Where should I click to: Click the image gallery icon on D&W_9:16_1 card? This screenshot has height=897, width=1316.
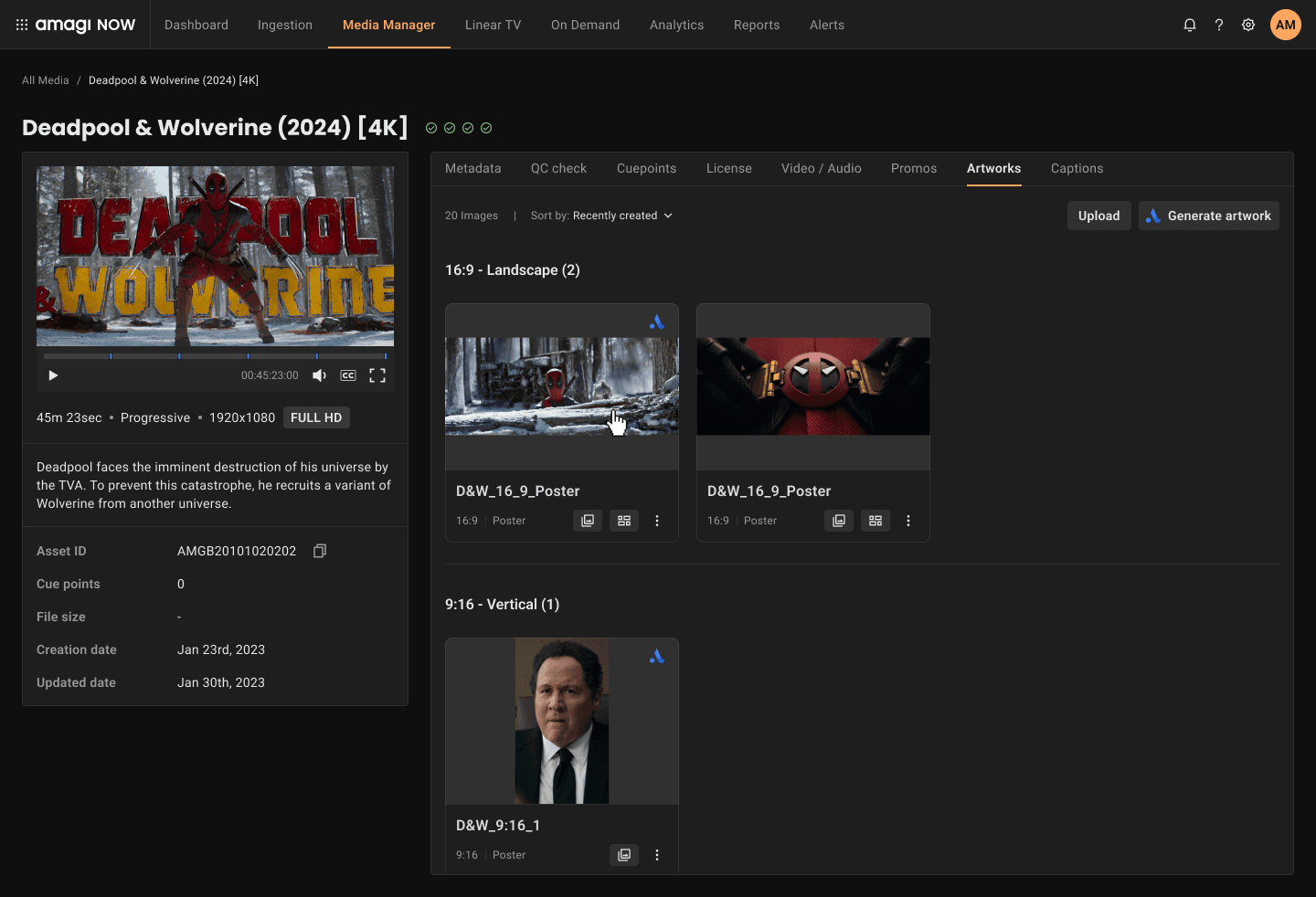tap(624, 855)
